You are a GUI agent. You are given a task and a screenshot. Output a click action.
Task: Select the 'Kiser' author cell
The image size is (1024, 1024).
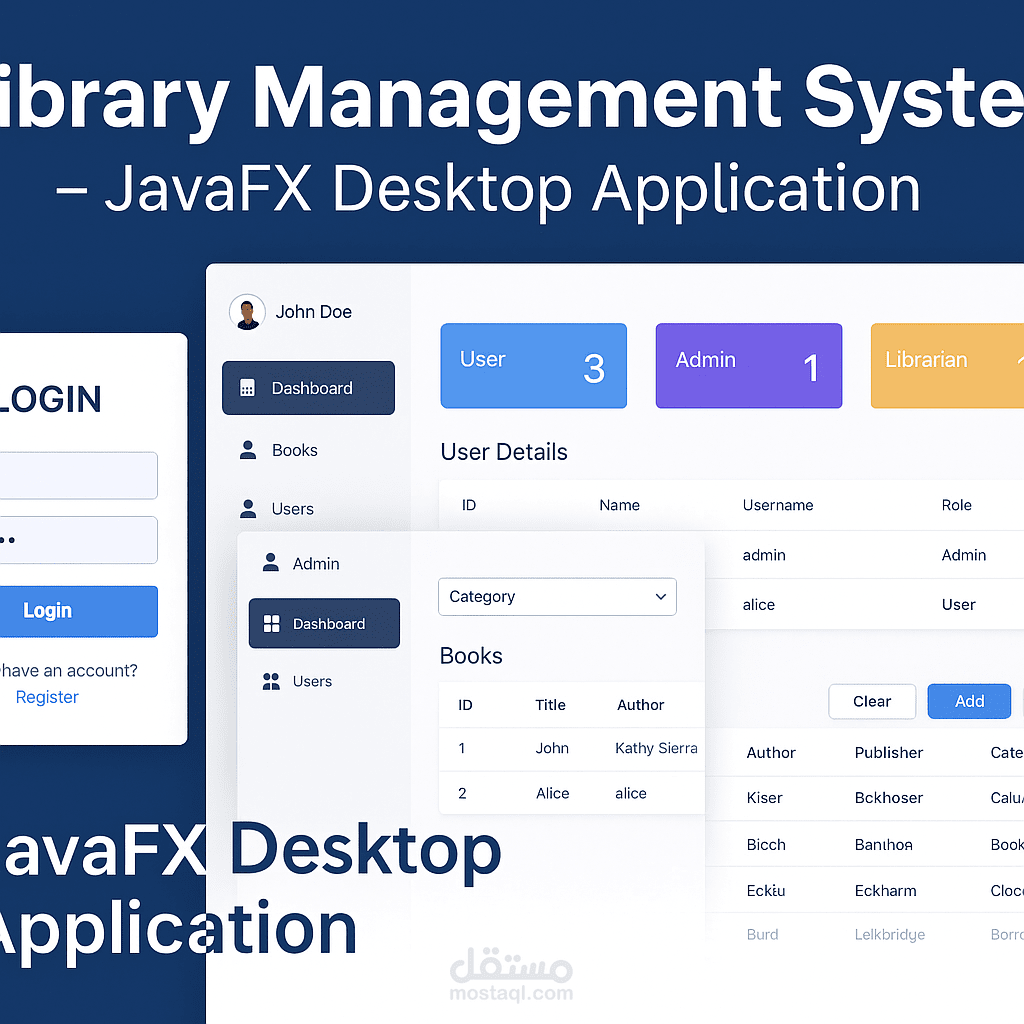(x=764, y=798)
